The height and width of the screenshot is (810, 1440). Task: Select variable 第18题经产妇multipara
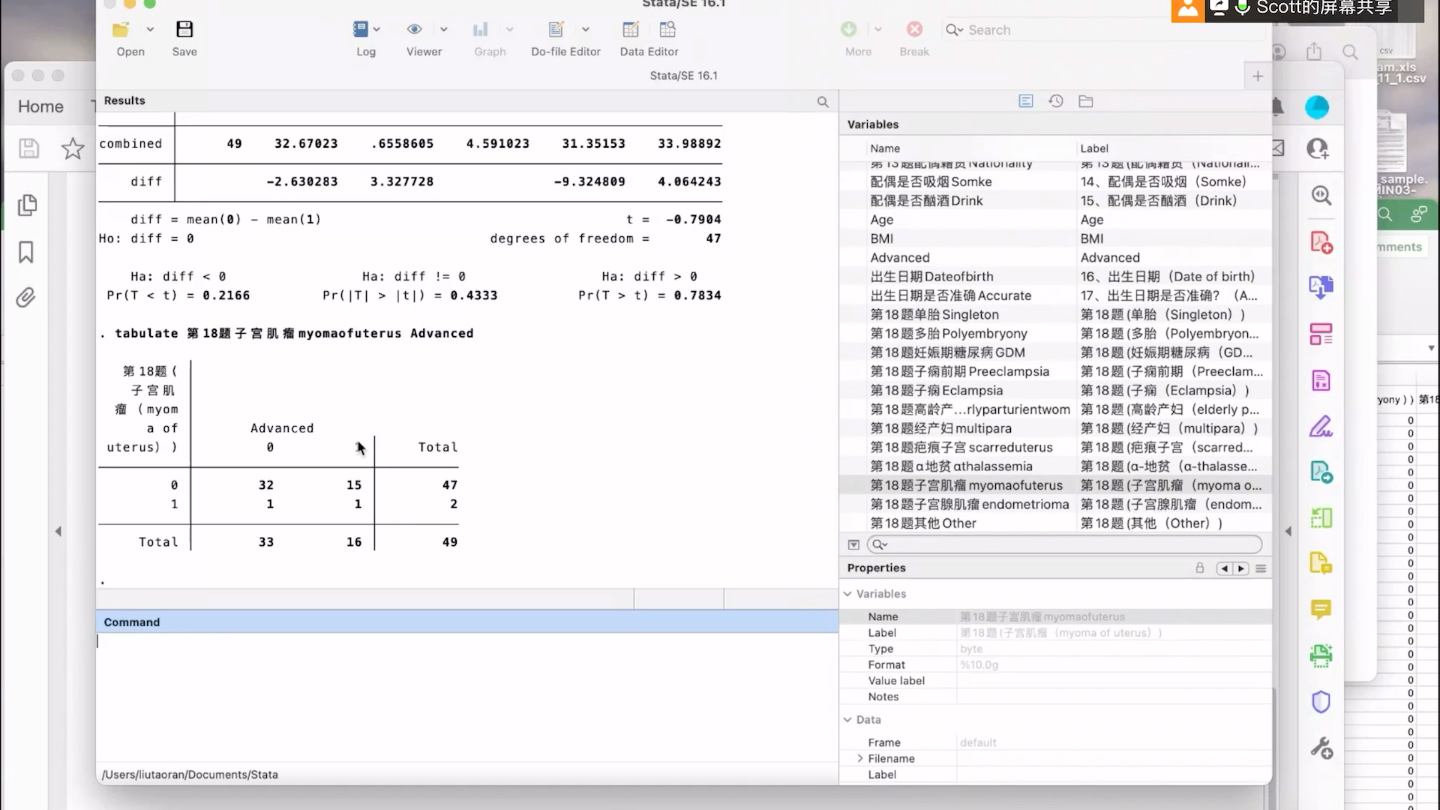coord(1055,429)
